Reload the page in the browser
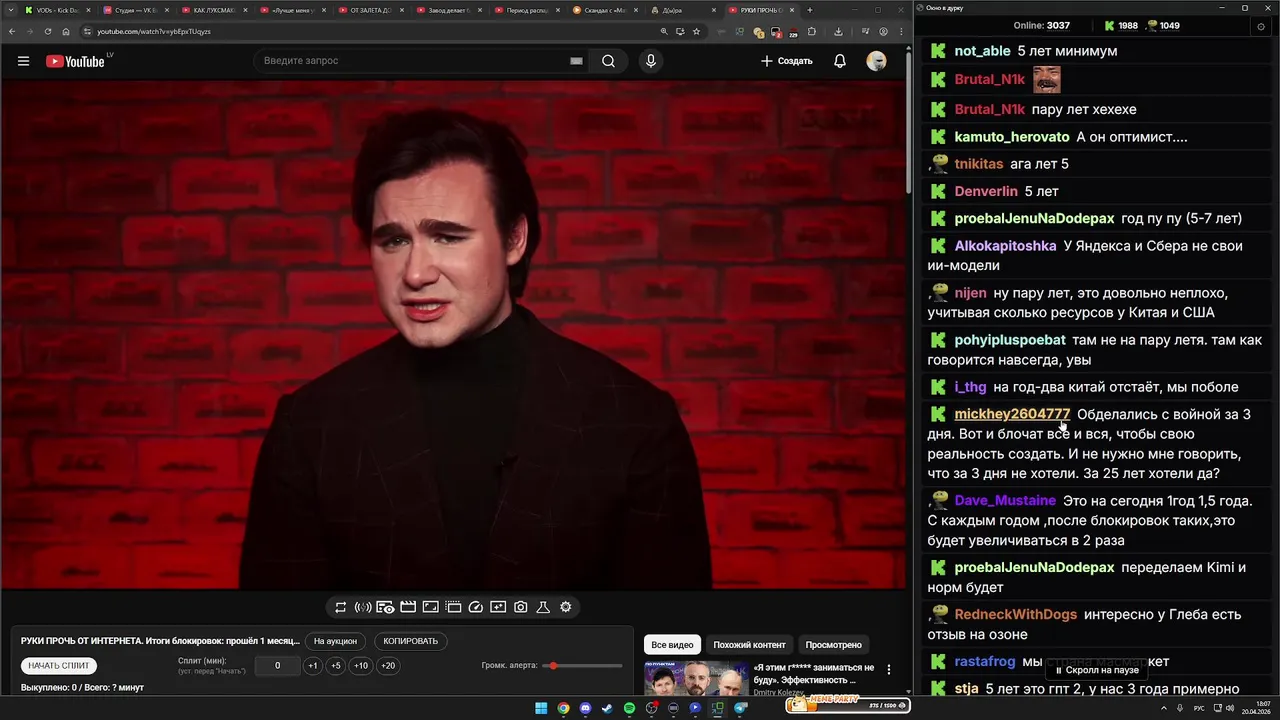 46,31
